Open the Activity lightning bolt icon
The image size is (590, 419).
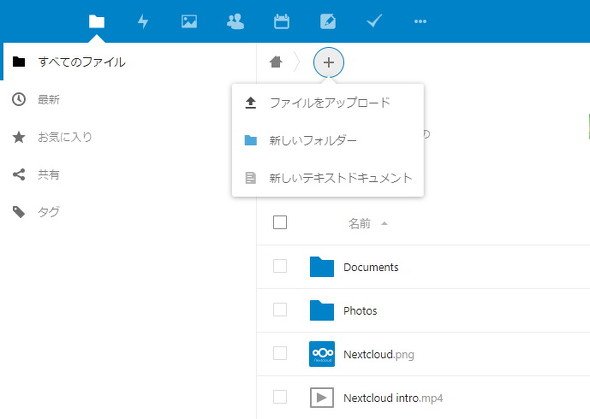pyautogui.click(x=143, y=21)
